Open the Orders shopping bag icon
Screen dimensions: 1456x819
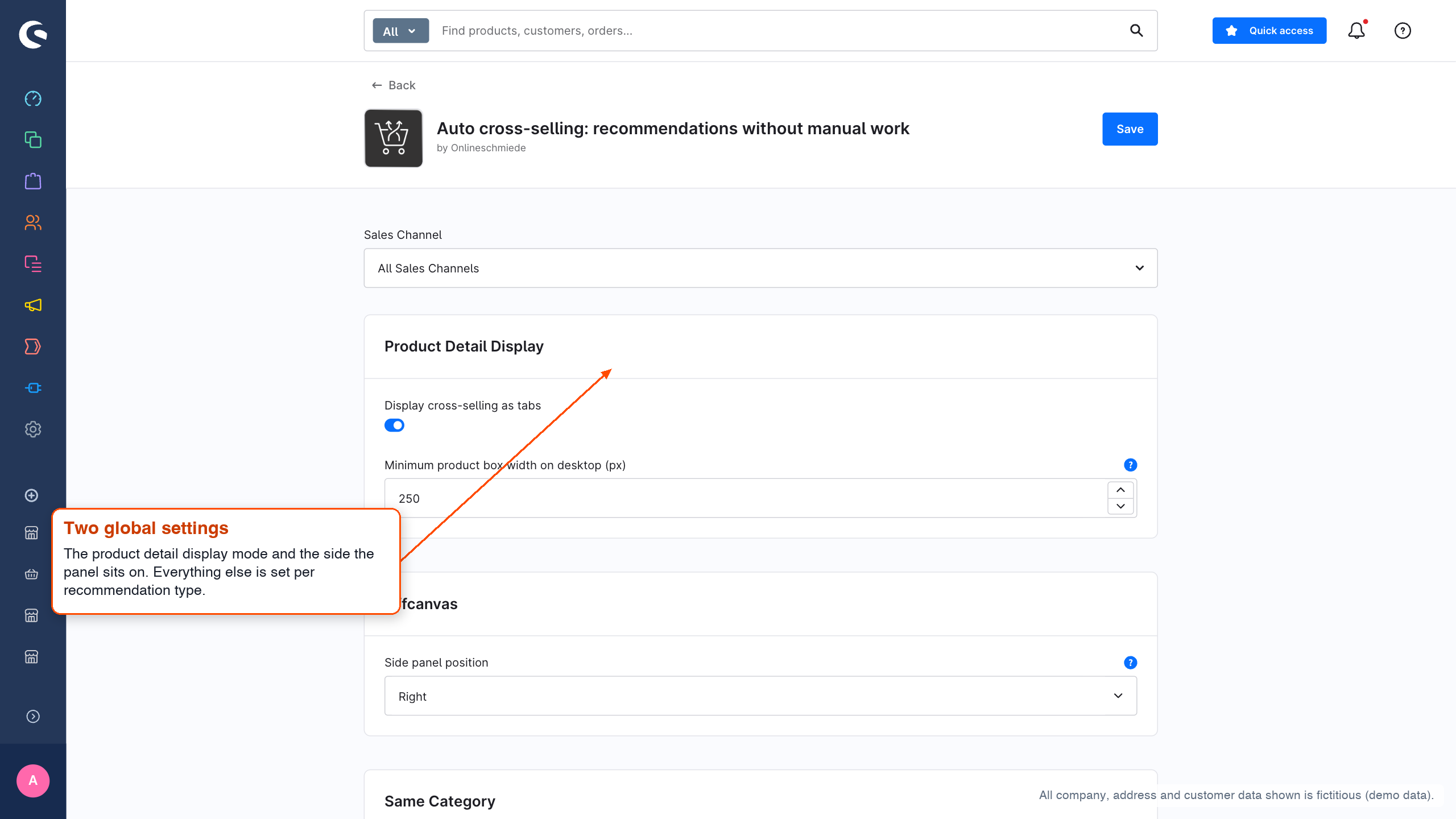coord(33,181)
